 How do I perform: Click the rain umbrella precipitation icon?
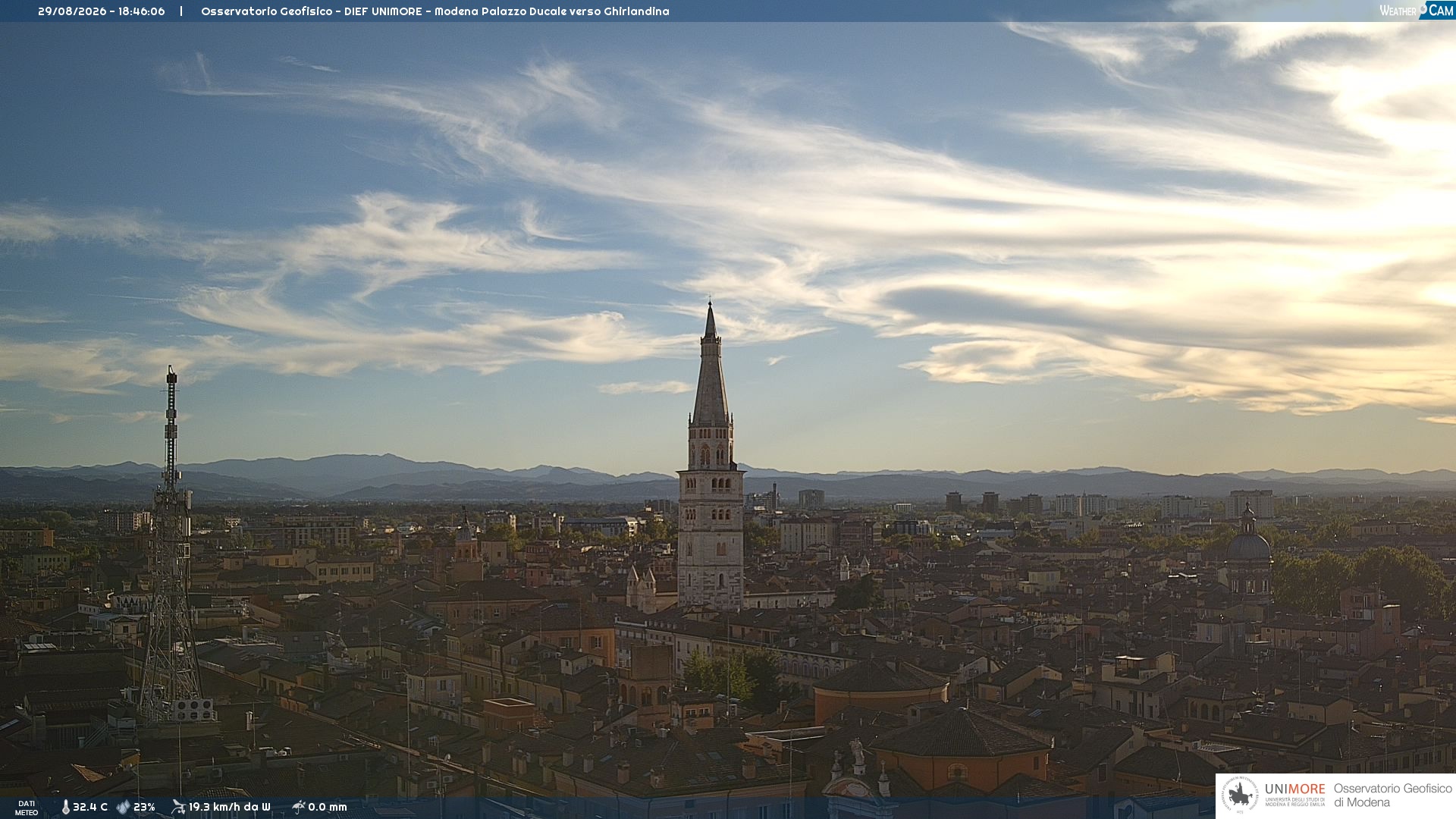[298, 807]
